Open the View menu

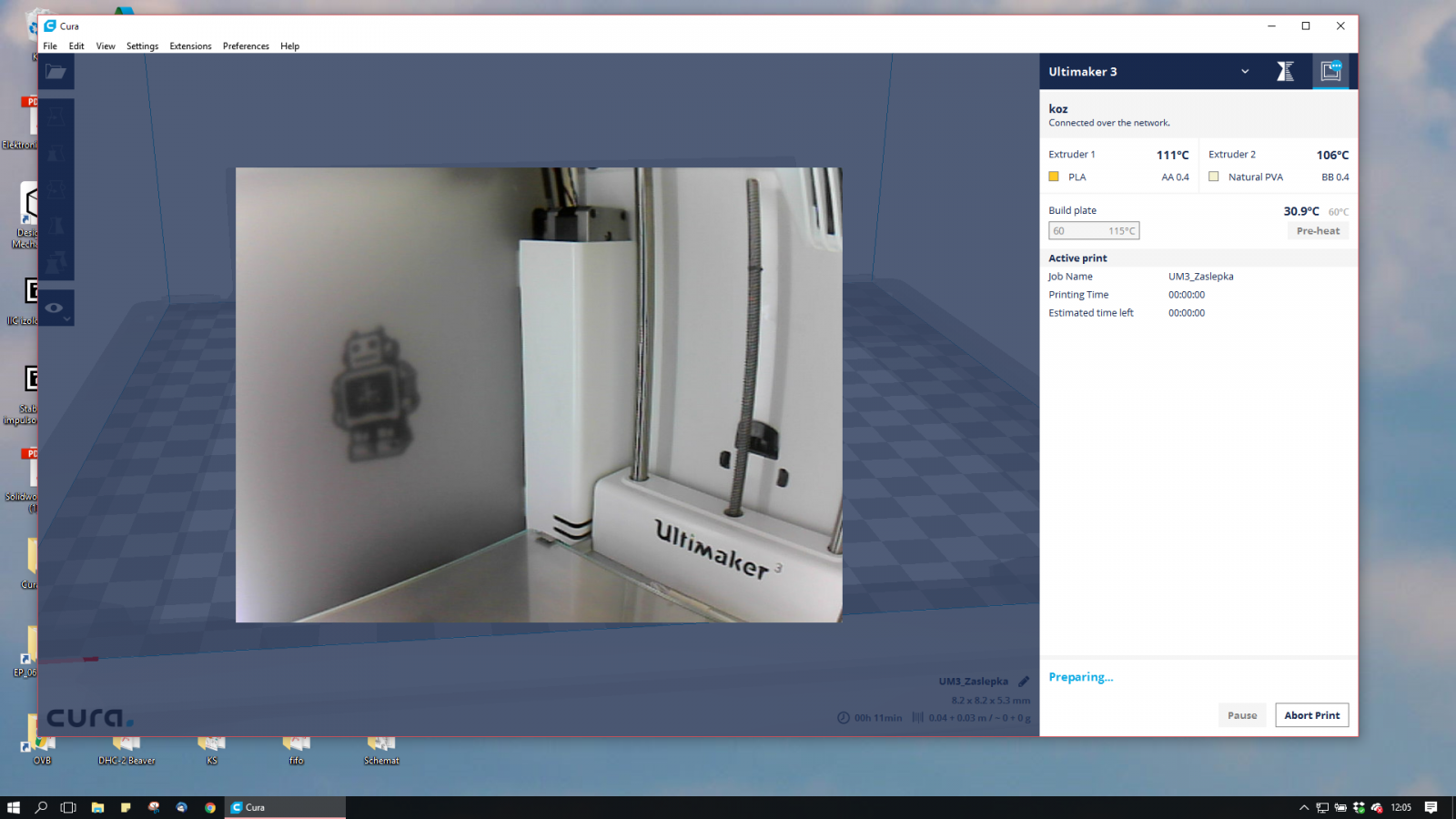(x=106, y=45)
